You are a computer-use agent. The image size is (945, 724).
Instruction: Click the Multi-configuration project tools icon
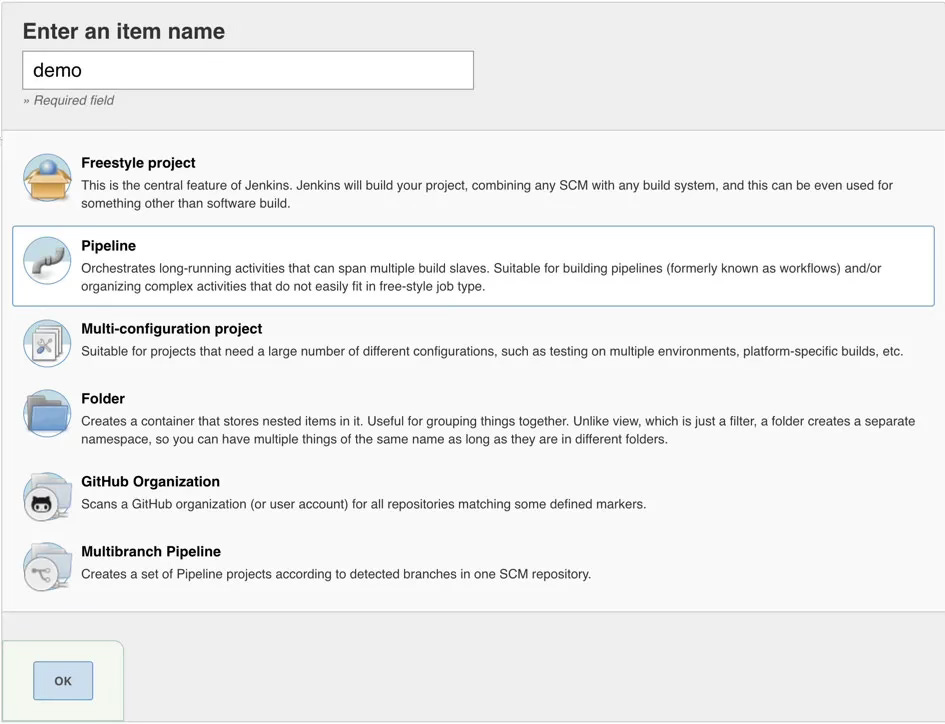pos(47,343)
